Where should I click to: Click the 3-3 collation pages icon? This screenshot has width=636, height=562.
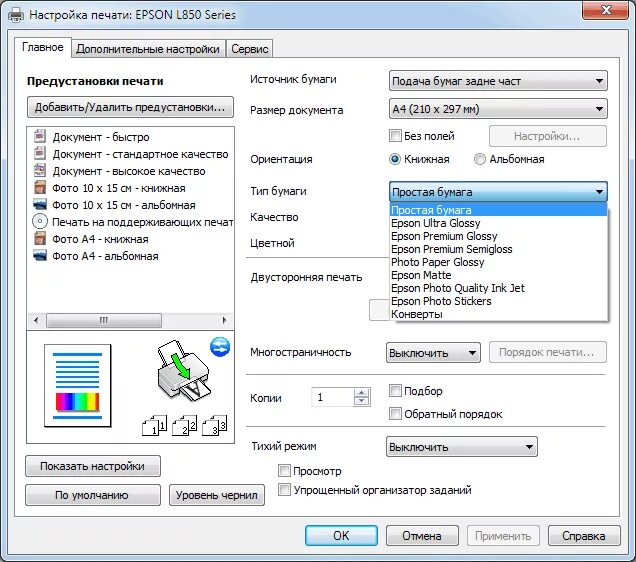tap(214, 425)
